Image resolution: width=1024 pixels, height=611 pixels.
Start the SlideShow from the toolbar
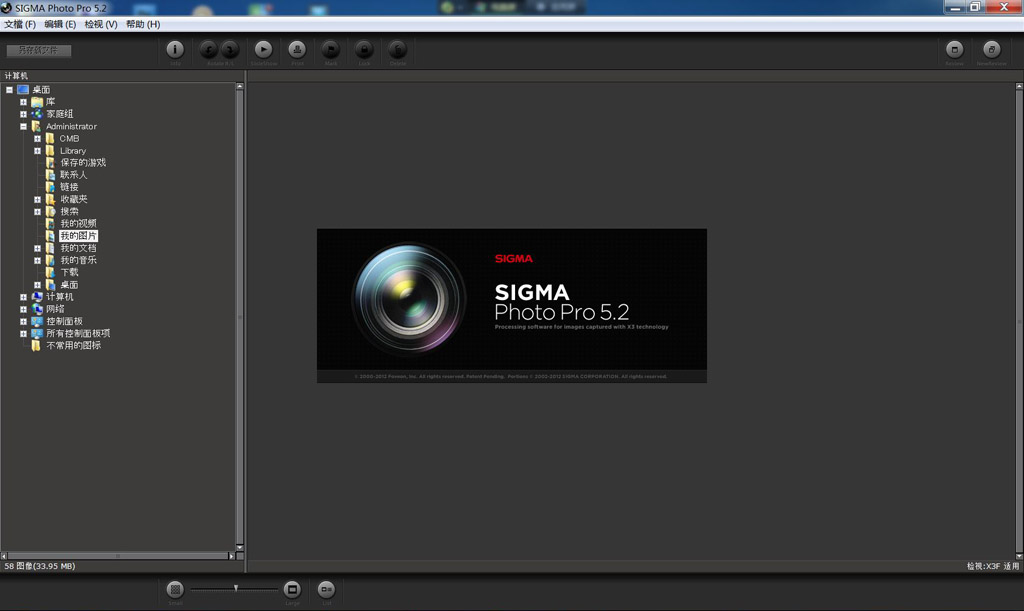pos(263,49)
